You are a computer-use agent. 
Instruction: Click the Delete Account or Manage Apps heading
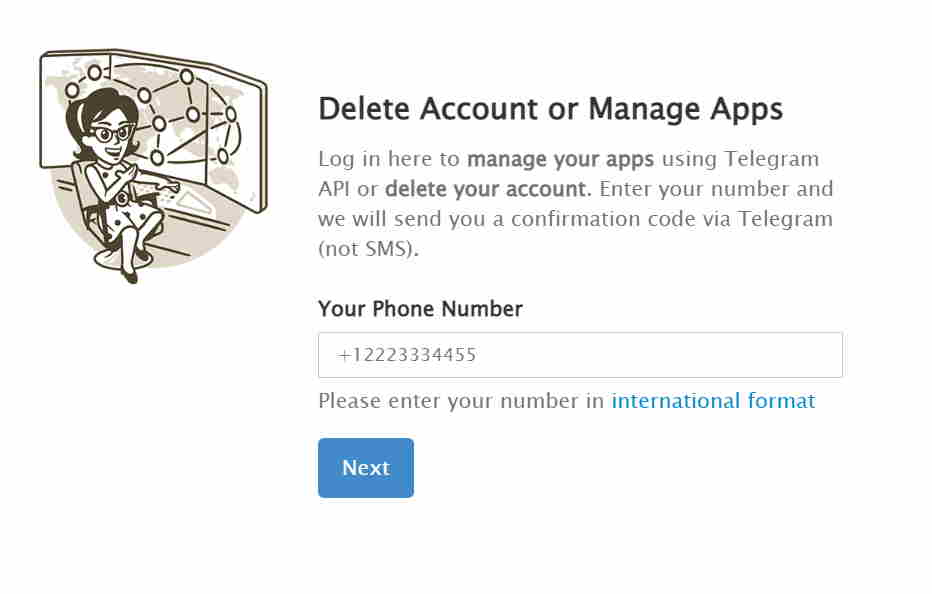click(550, 108)
